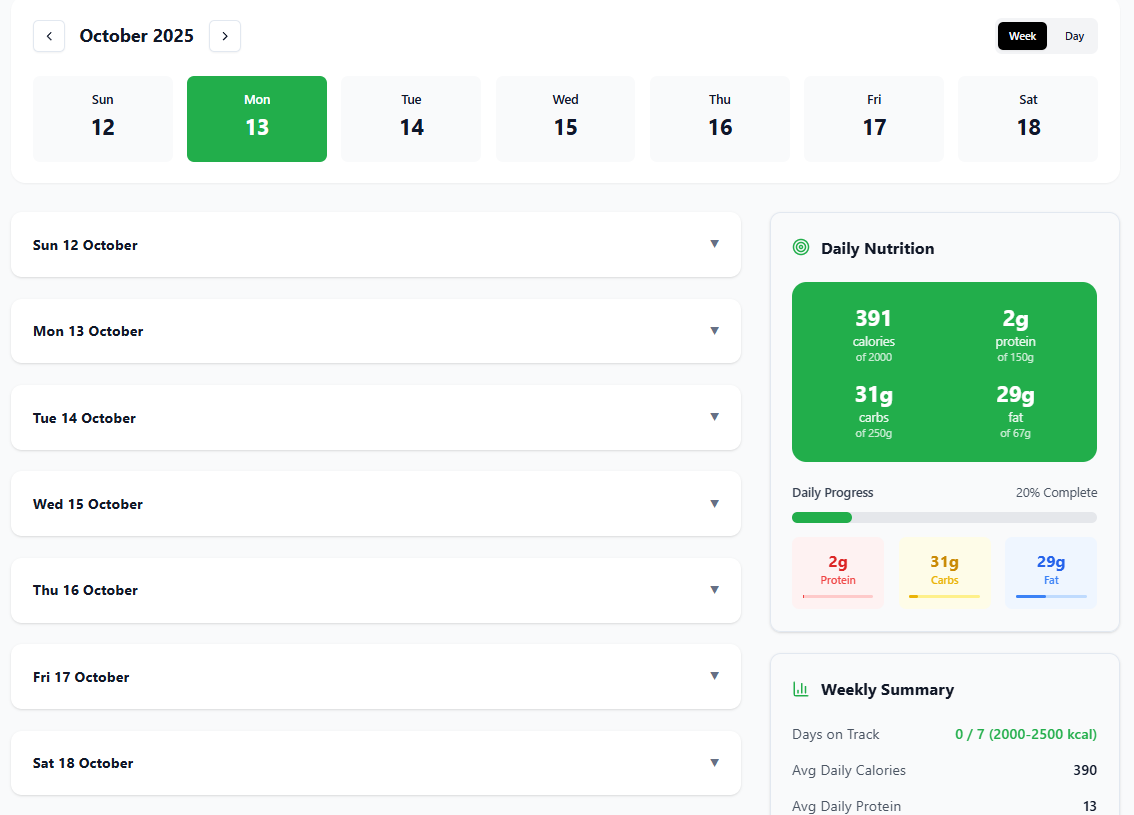This screenshot has width=1134, height=815.
Task: Click the Daily Progress bar
Action: pos(944,517)
